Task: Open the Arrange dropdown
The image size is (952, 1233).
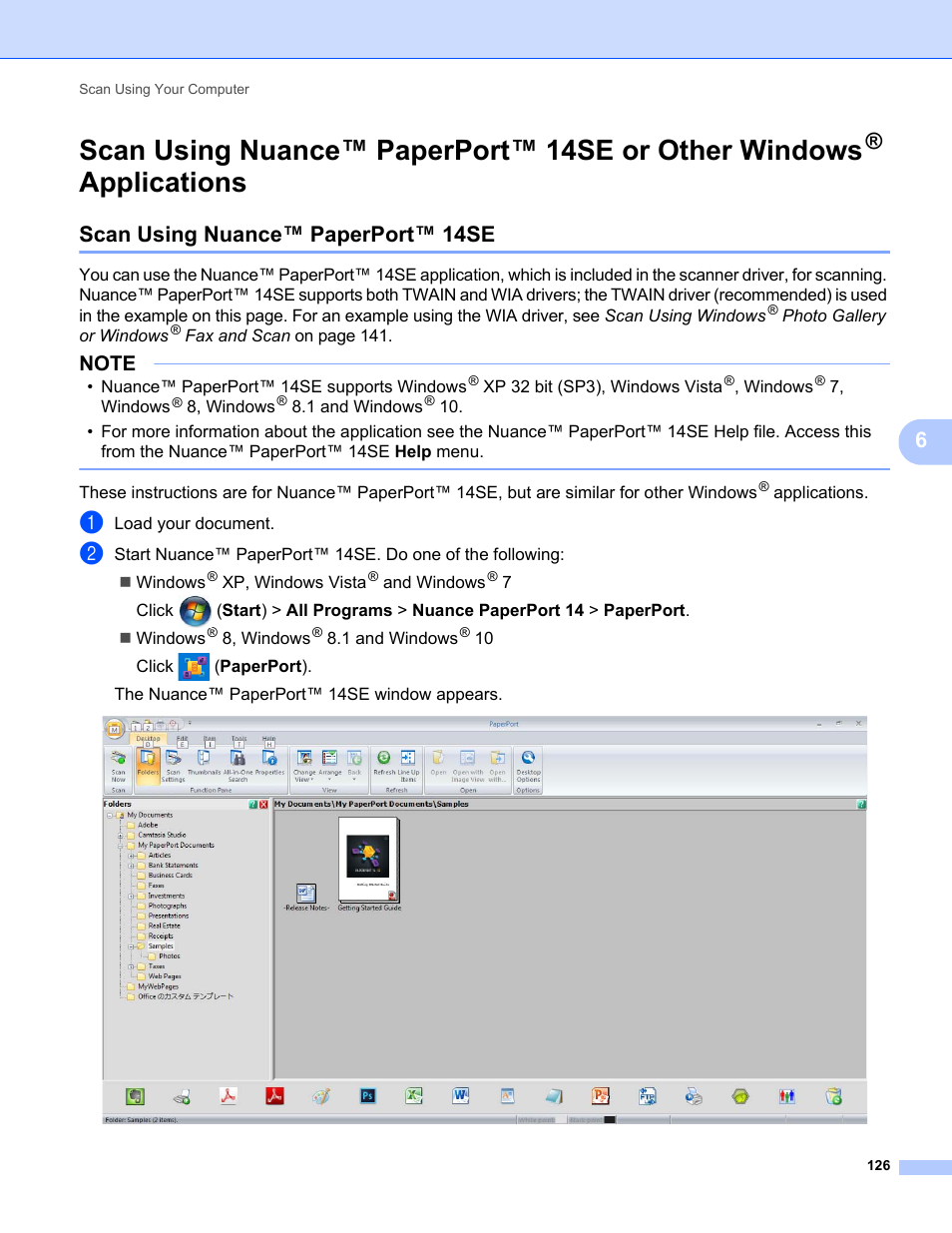Action: (329, 766)
